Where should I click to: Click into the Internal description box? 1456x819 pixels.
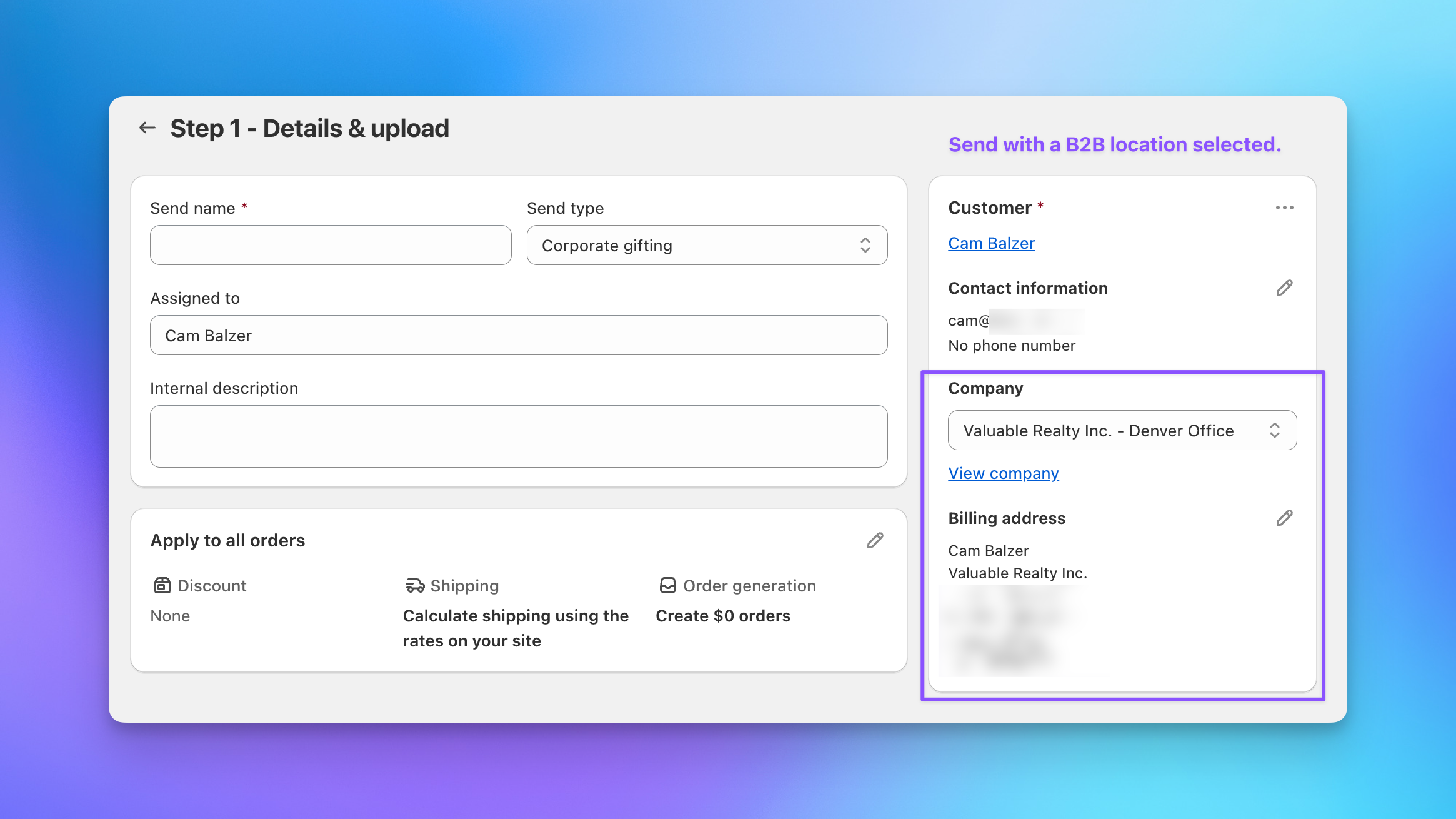(x=519, y=436)
